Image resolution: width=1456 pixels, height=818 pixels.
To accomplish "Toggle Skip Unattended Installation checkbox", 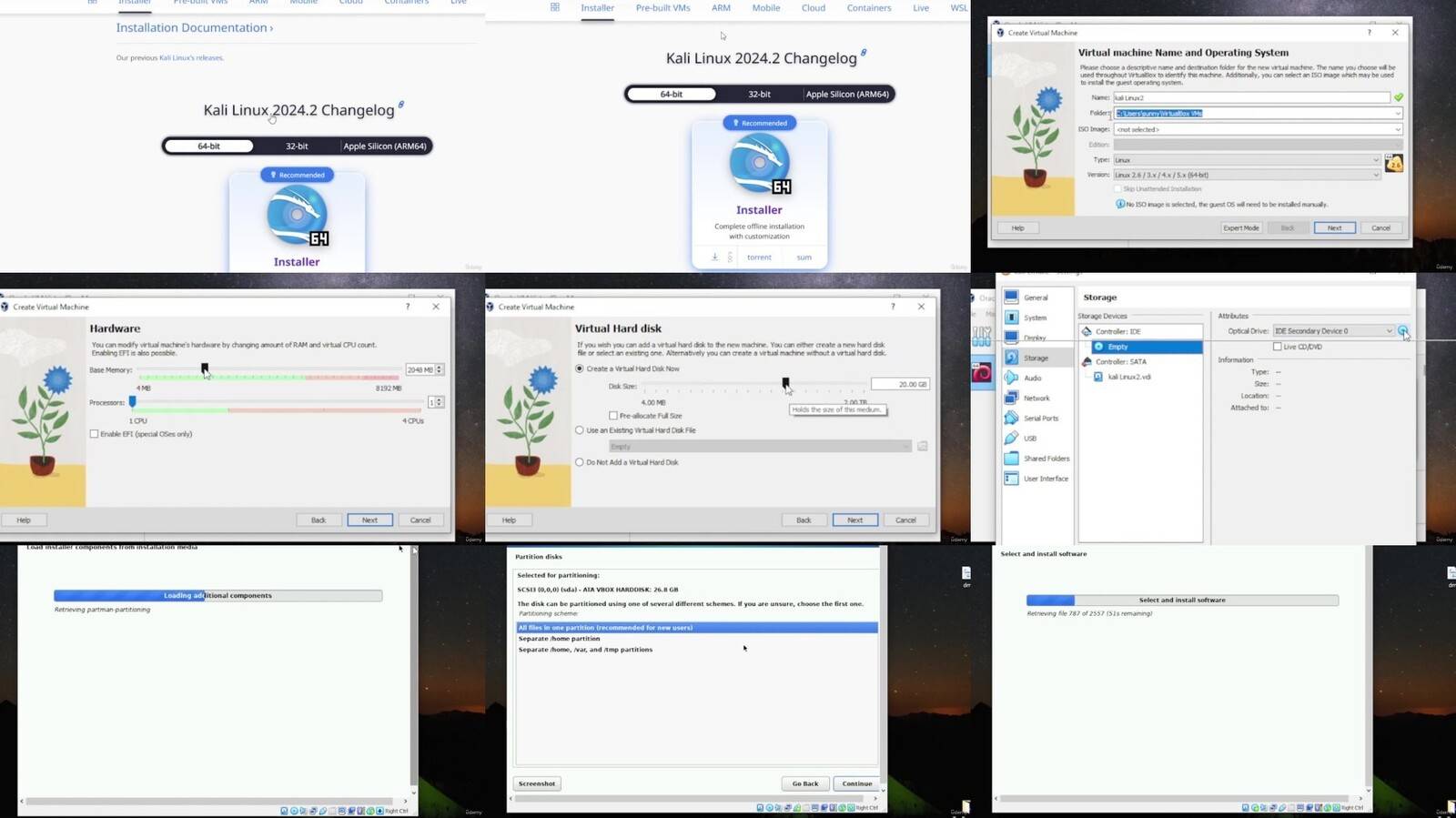I will pos(1118,189).
